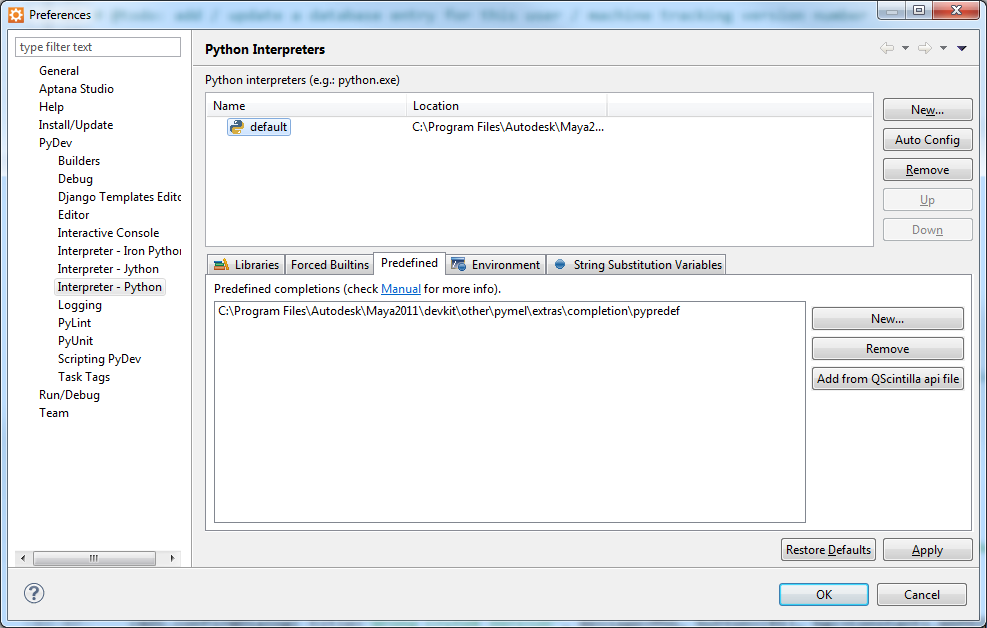Select Django Templates Editor item
This screenshot has height=628, width=987.
click(119, 197)
